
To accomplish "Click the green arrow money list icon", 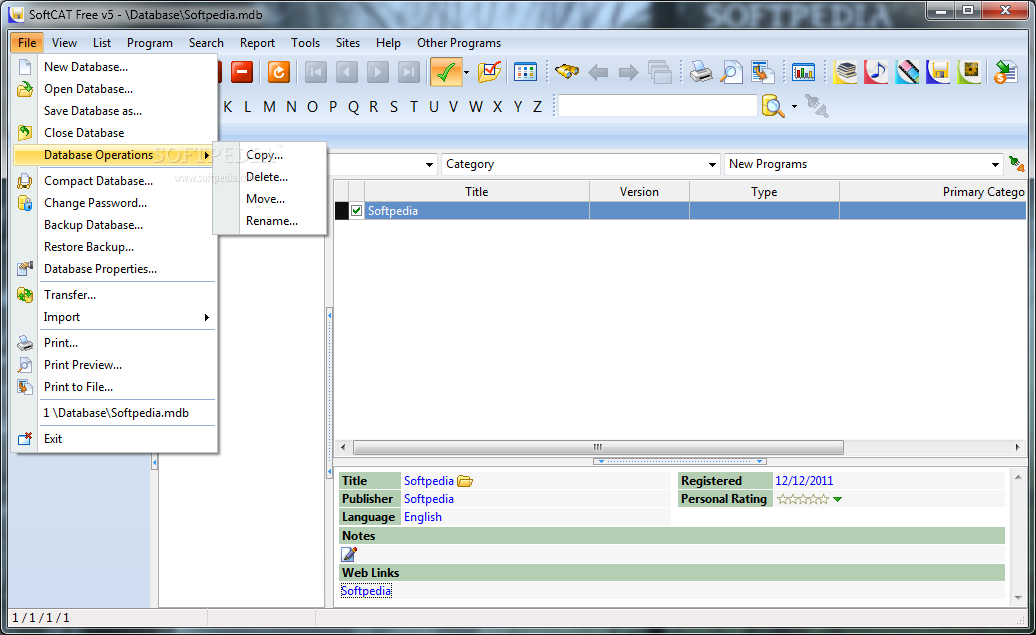I will 1006,72.
